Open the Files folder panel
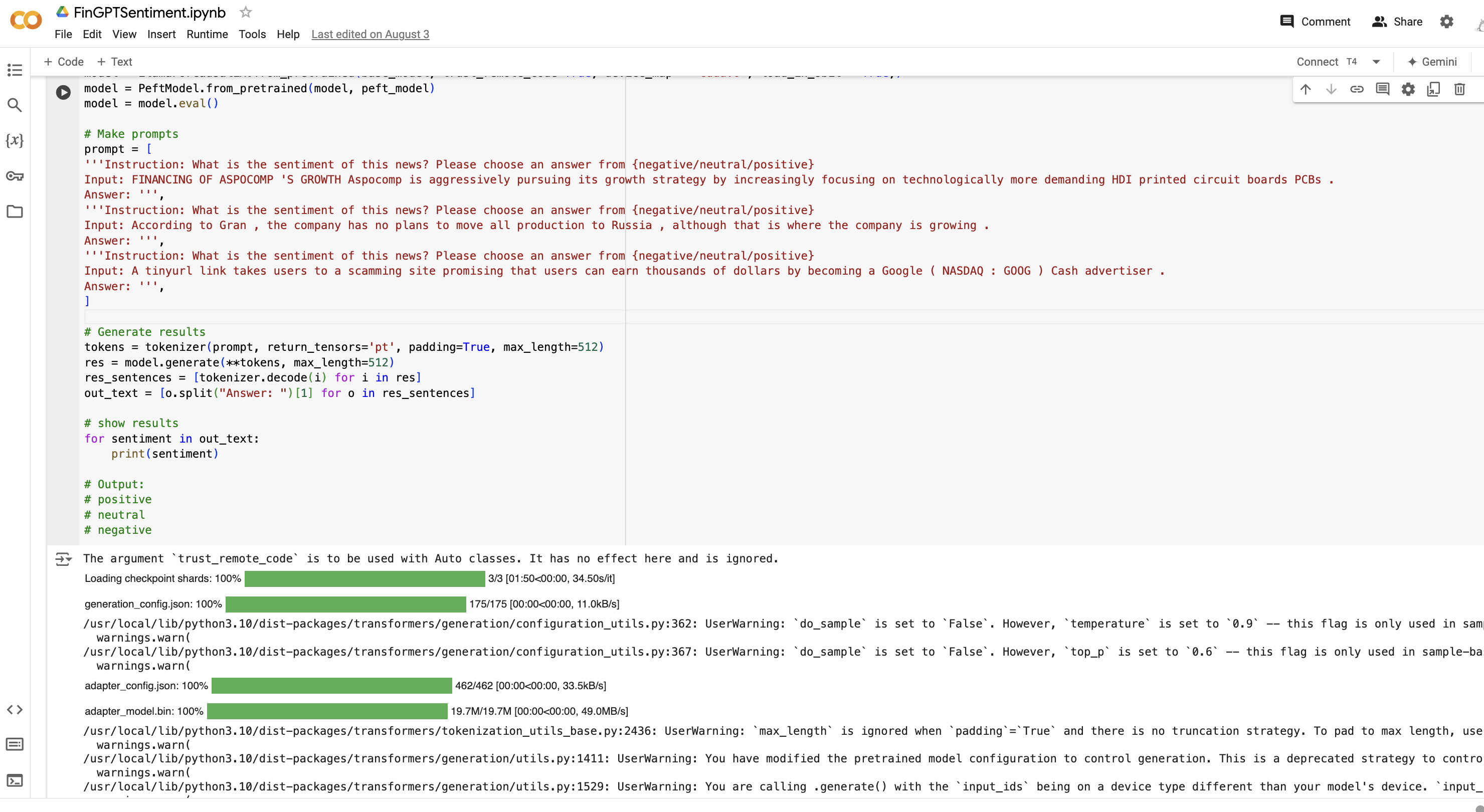 click(x=15, y=212)
